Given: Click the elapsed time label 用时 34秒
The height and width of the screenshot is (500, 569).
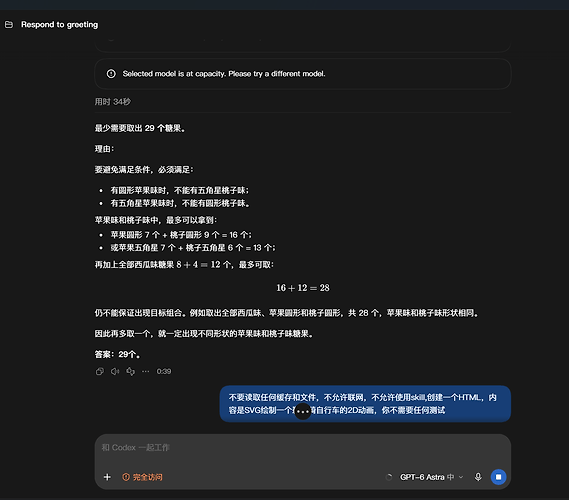Looking at the screenshot, I should tap(112, 102).
